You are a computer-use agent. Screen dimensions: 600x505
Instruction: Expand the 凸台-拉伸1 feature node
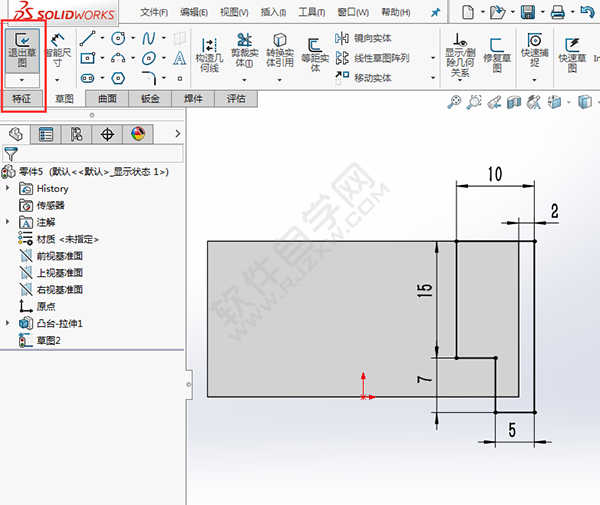click(x=7, y=323)
